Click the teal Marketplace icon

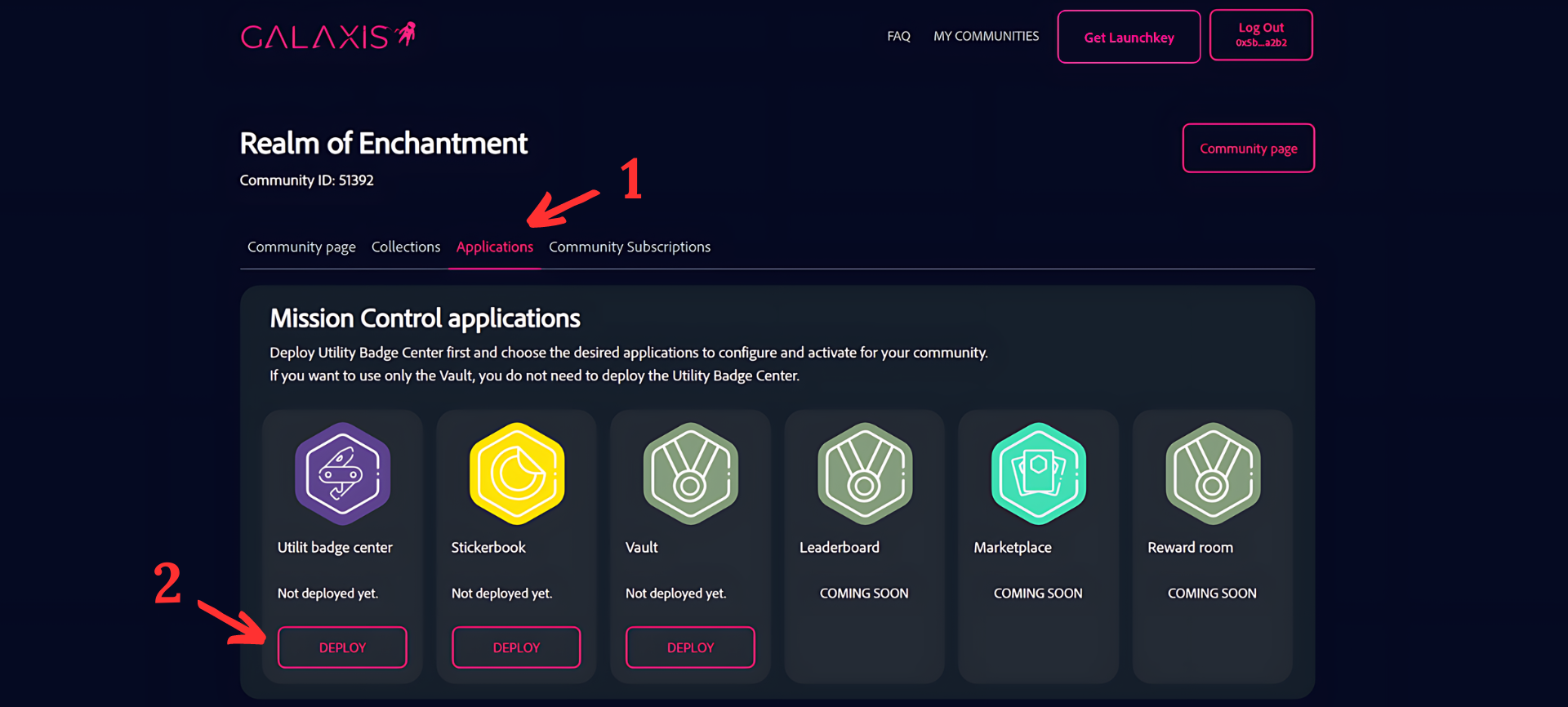[x=1038, y=474]
